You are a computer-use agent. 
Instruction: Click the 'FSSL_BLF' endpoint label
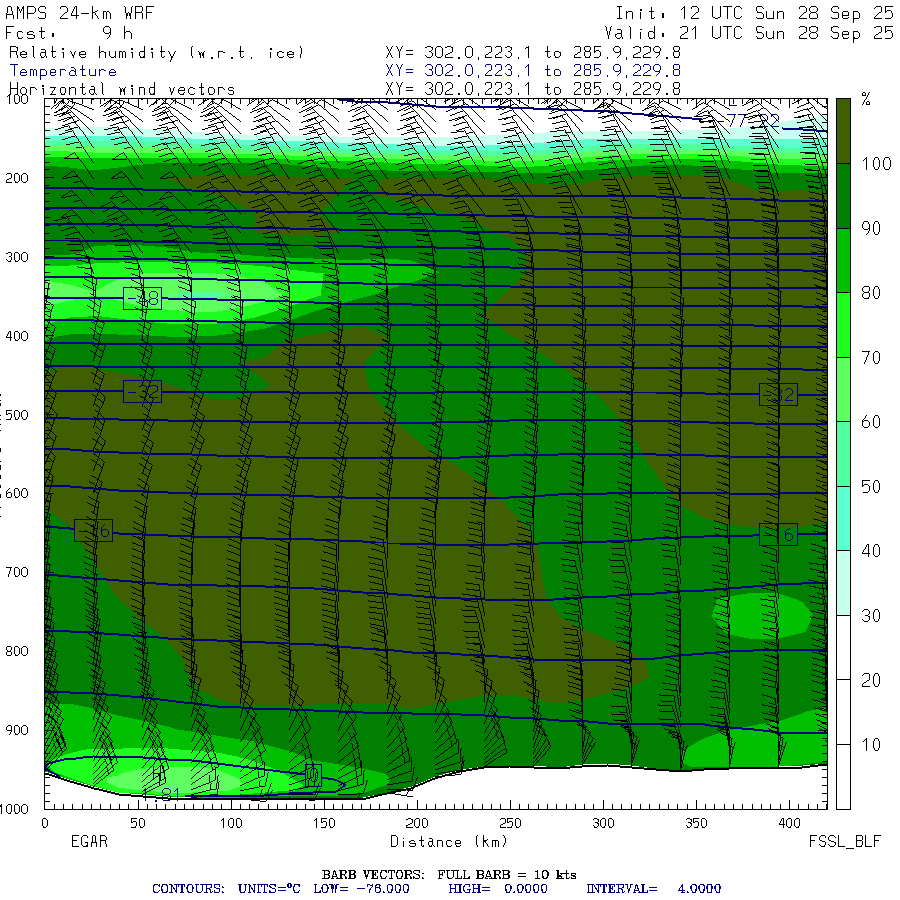point(844,841)
